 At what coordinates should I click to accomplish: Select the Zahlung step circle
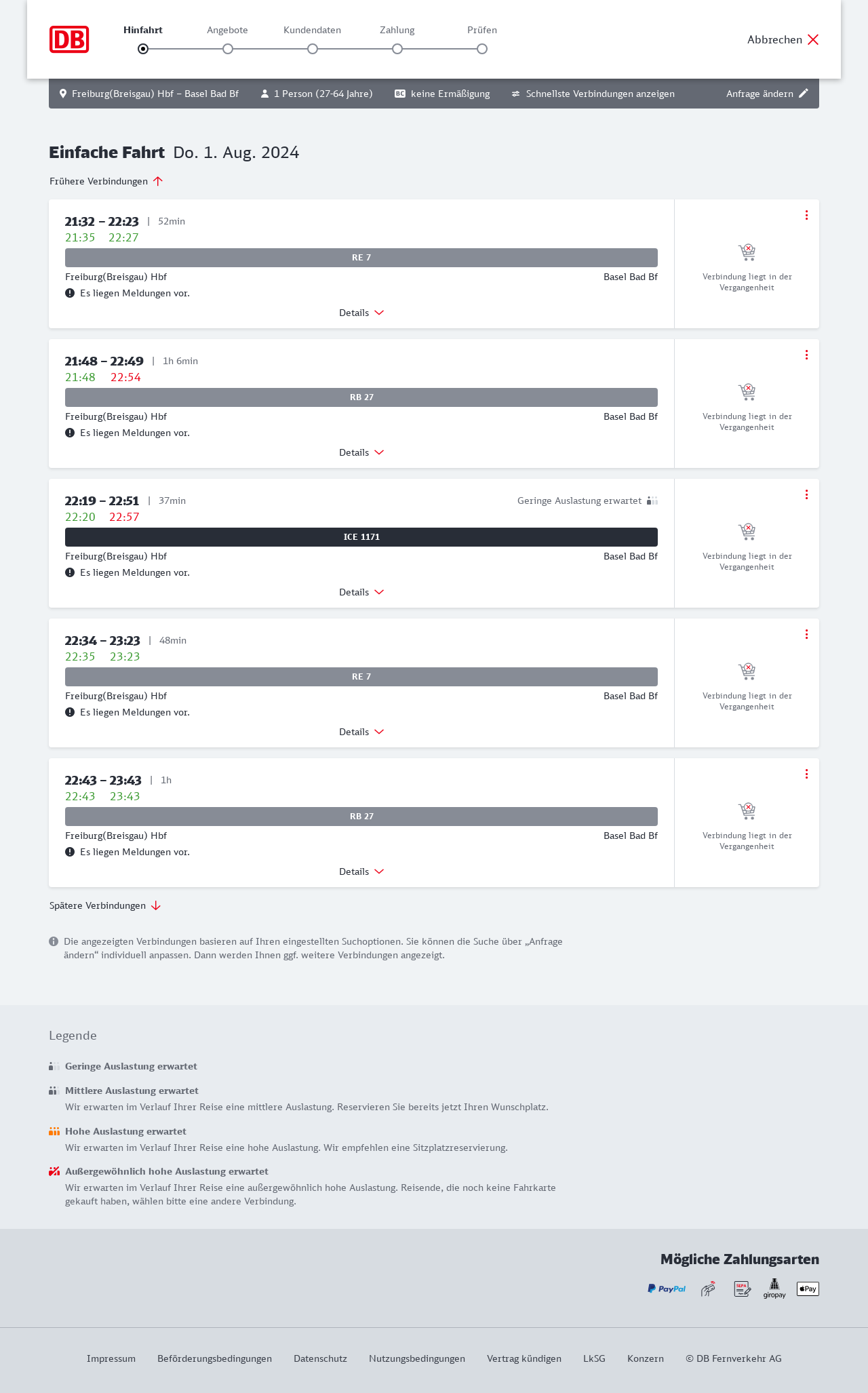pyautogui.click(x=397, y=49)
